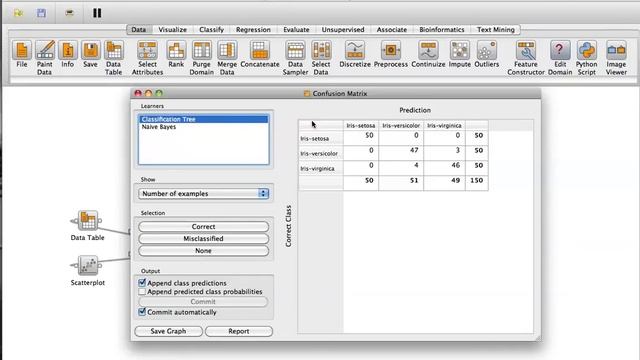Open the Preprocess widget
This screenshot has width=640, height=360.
point(391,50)
